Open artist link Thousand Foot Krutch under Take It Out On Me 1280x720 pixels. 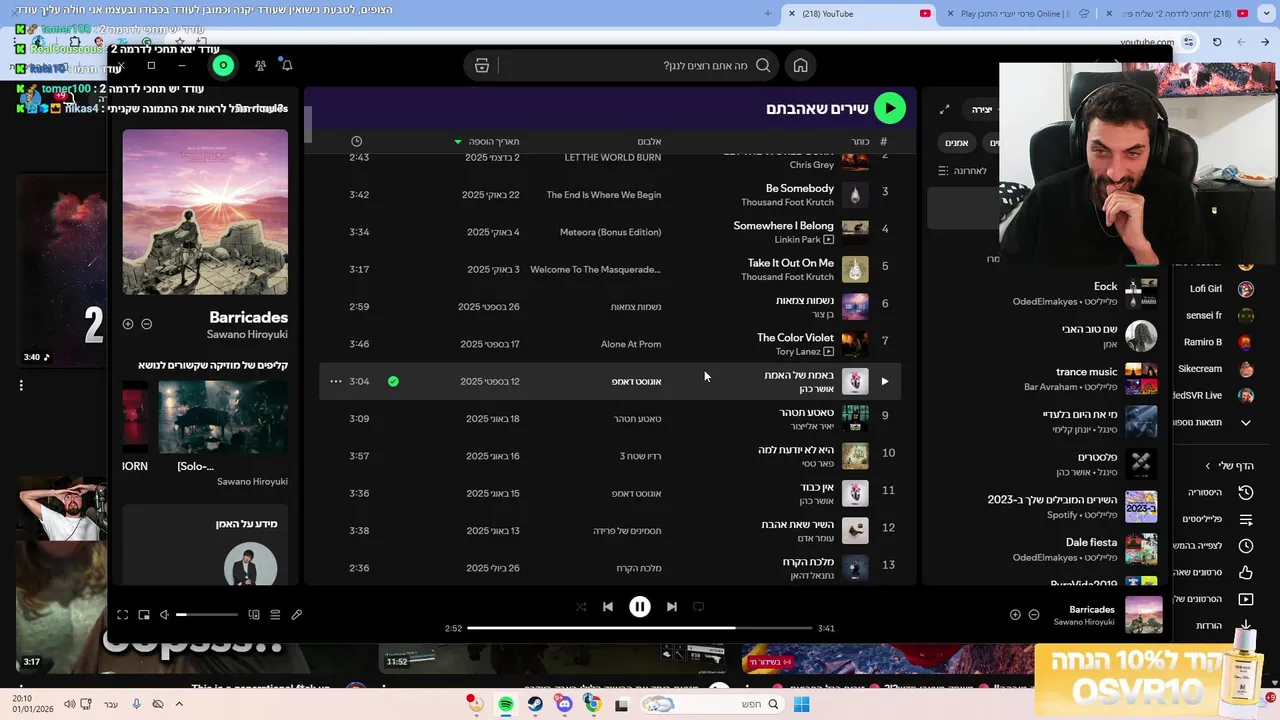[x=787, y=277]
